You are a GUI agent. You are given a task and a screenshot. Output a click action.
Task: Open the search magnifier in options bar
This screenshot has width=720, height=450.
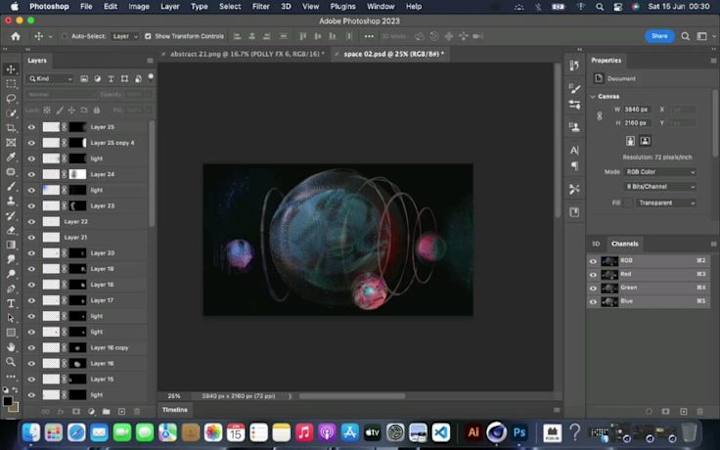[685, 36]
